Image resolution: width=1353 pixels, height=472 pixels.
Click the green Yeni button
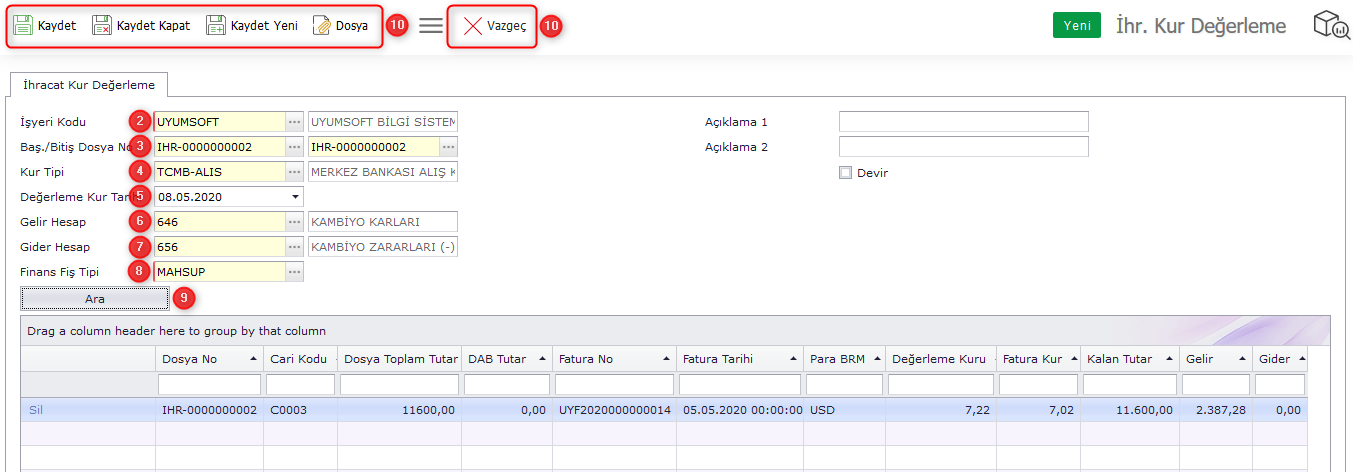(x=1076, y=26)
